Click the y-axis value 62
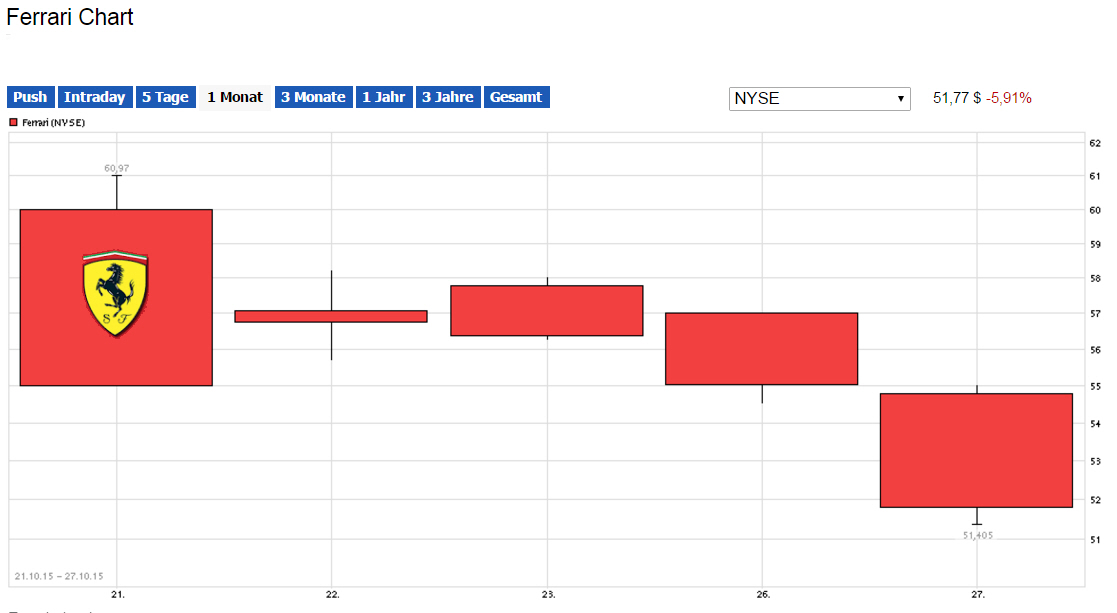1117x613 pixels. 1095,143
